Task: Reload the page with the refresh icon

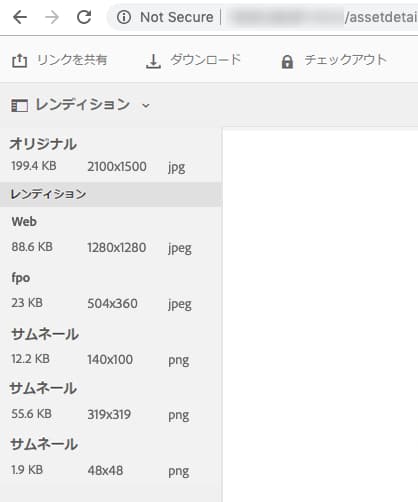Action: click(x=84, y=17)
